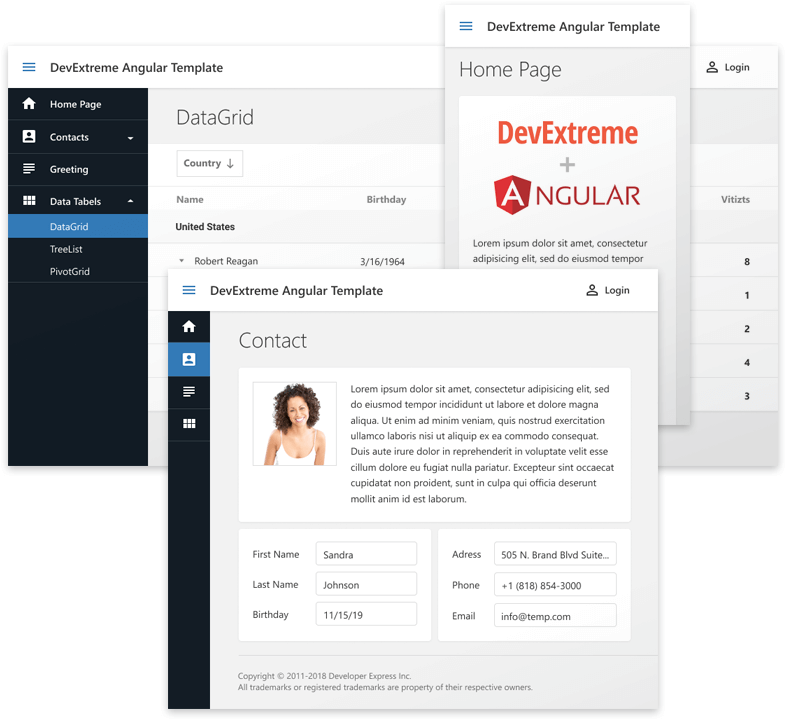Click user icon beside Login in DataGrid window
The height and width of the screenshot is (720, 790).
[x=712, y=67]
